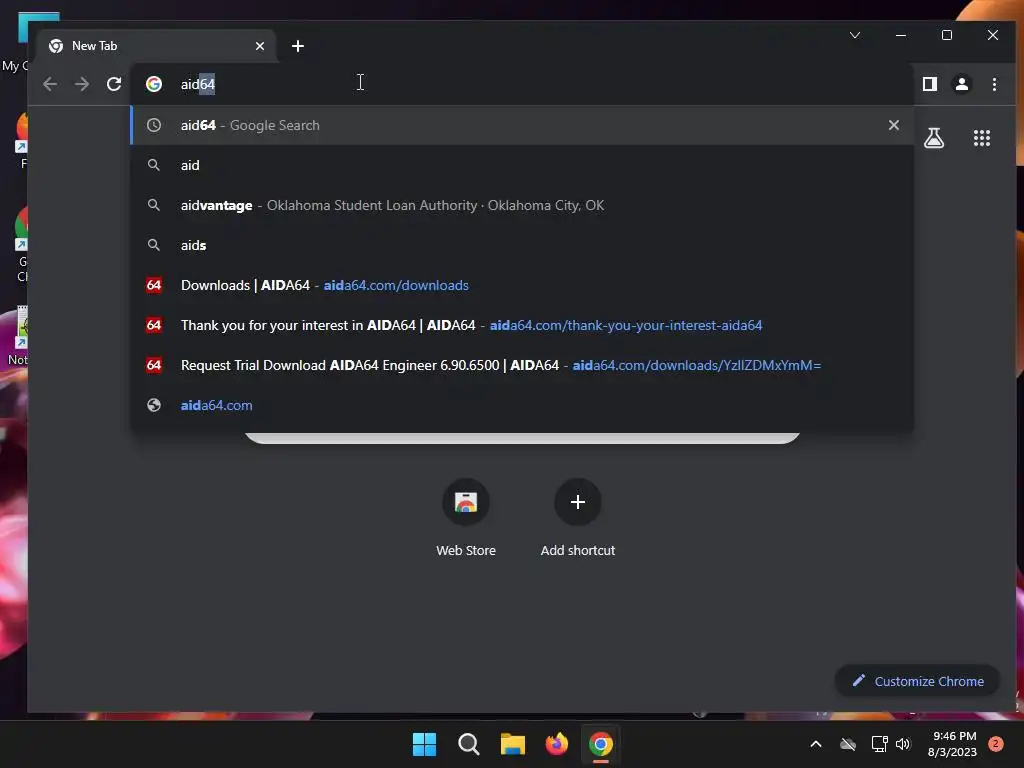Open Chrome three-dot menu
The height and width of the screenshot is (768, 1024).
pyautogui.click(x=994, y=84)
